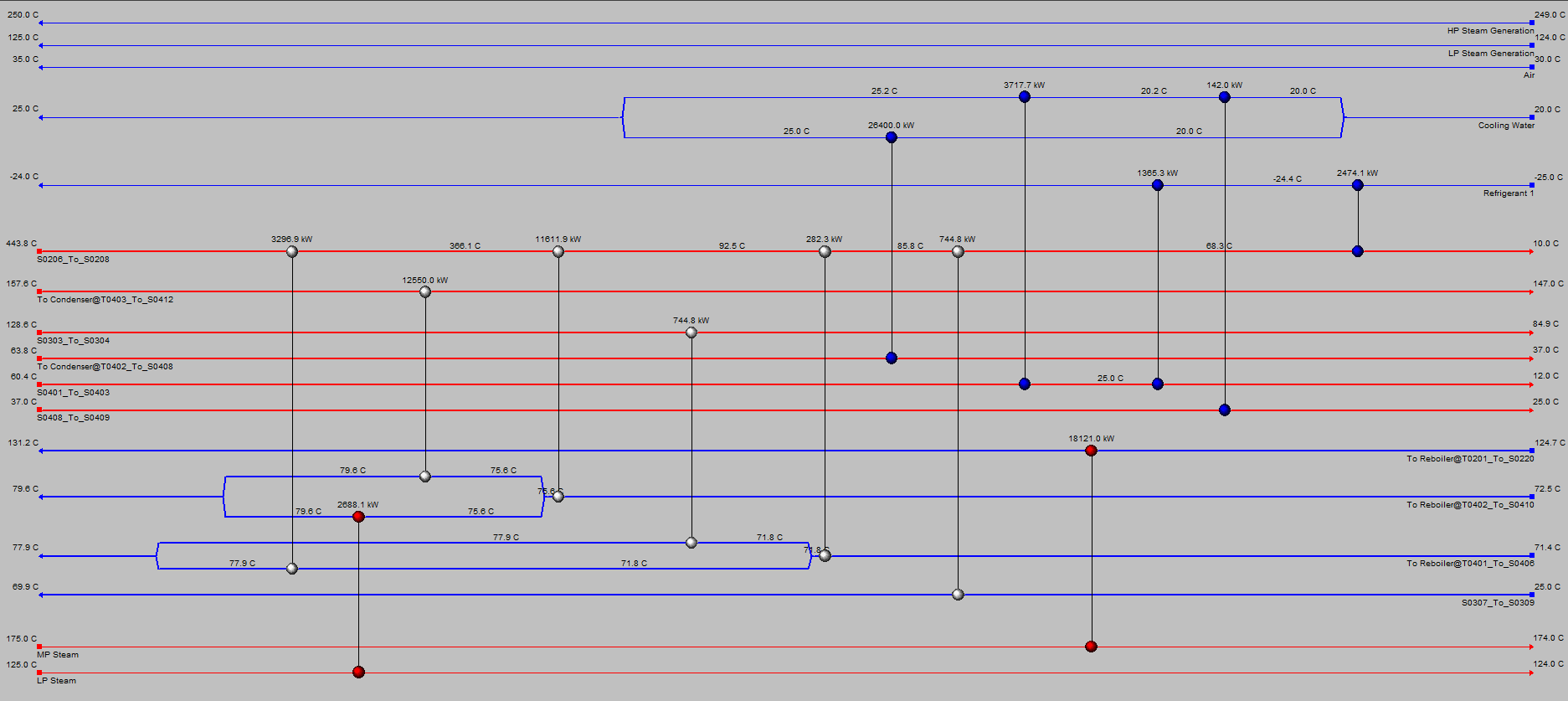
Task: Click the 92.5 C intermediate temperature
Action: click(x=732, y=246)
